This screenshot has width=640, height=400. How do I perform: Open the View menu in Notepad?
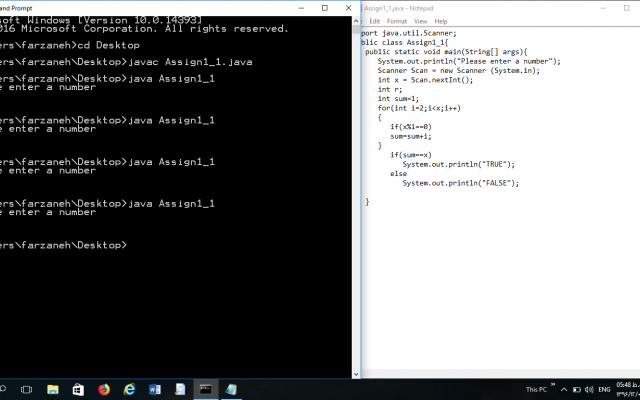coord(420,21)
